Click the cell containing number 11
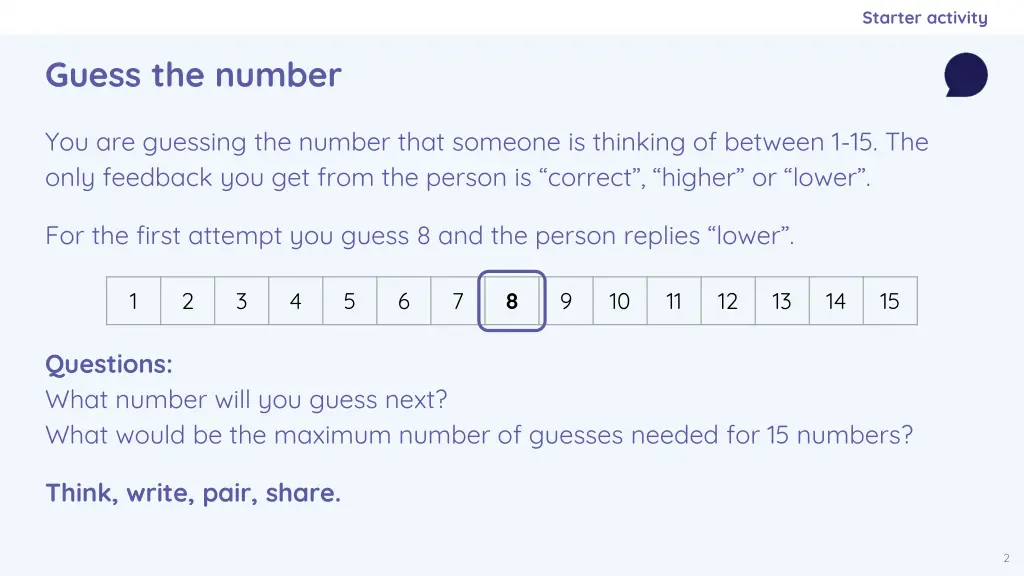Image resolution: width=1024 pixels, height=576 pixels. pyautogui.click(x=674, y=301)
